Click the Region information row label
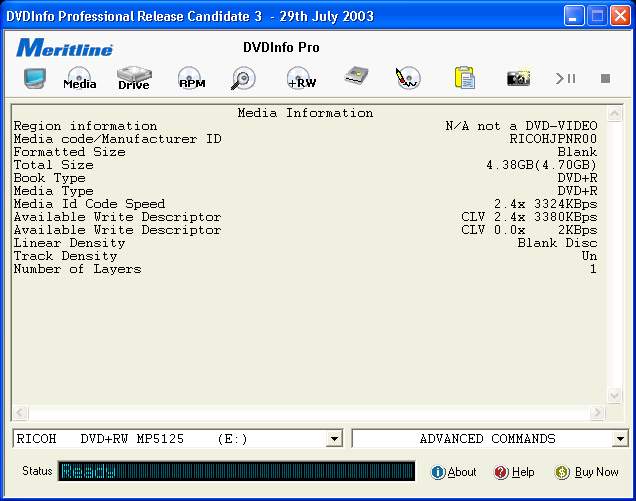Screen dimensions: 636x501 (85, 126)
